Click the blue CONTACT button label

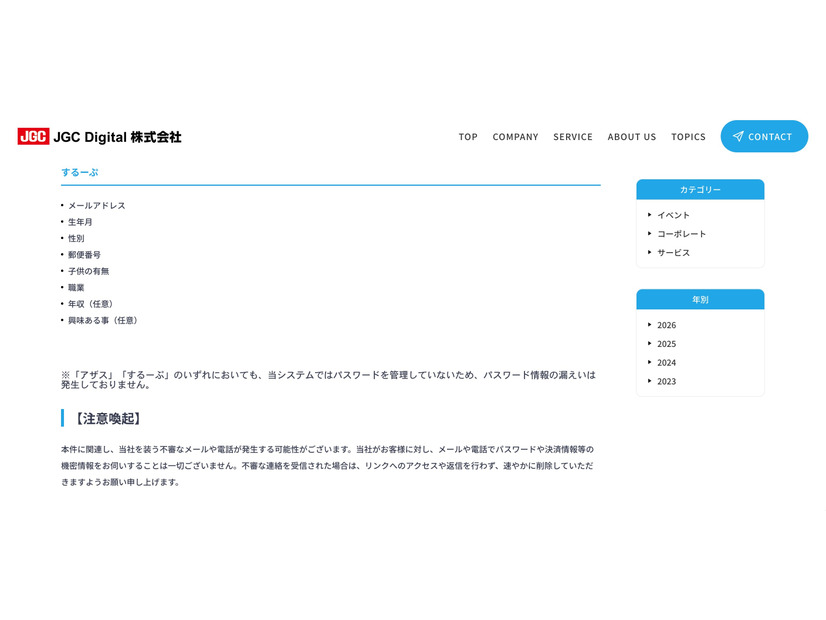click(x=770, y=137)
